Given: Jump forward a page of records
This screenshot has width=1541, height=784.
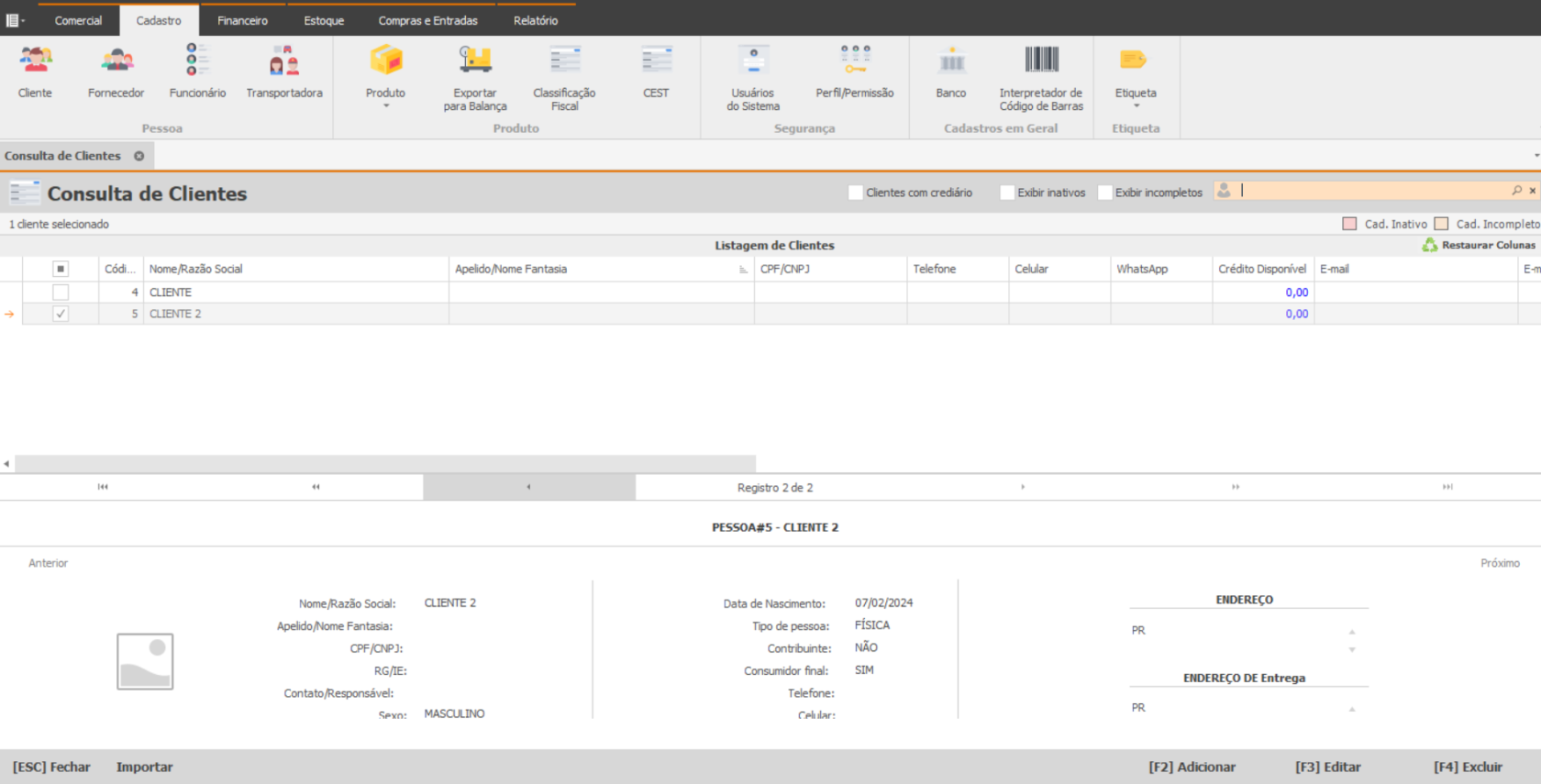Looking at the screenshot, I should point(1236,487).
